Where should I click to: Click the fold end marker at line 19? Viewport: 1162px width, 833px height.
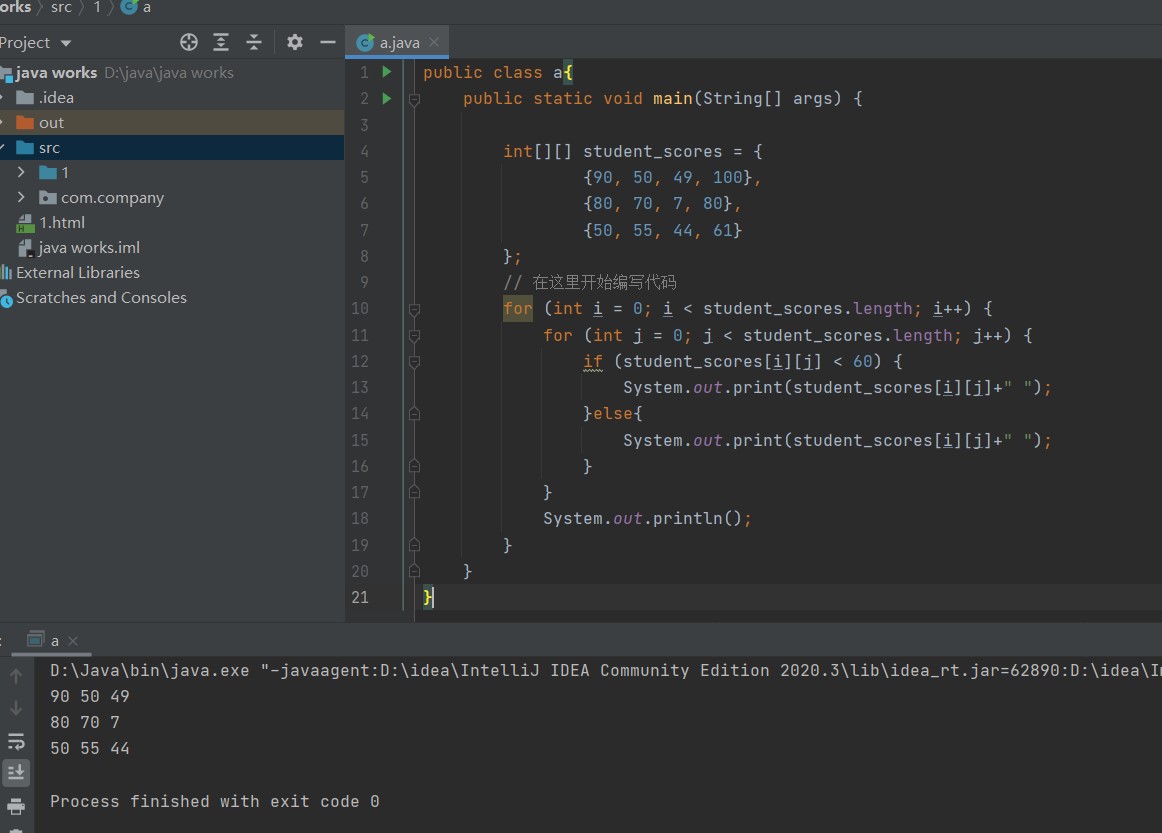tap(414, 545)
